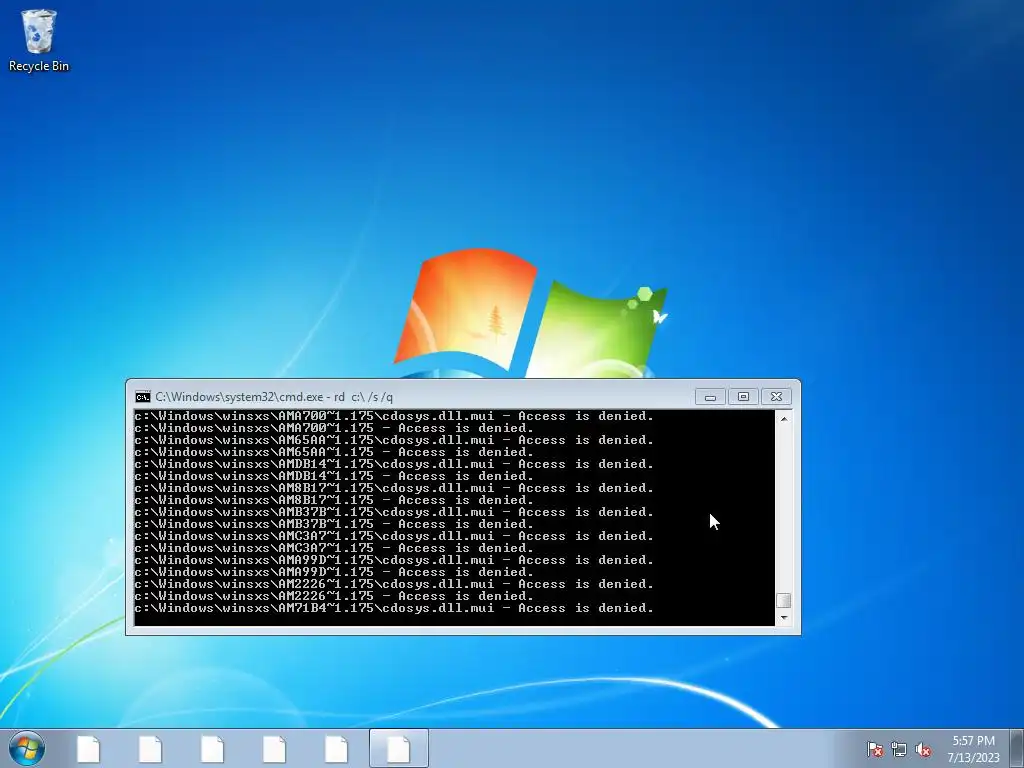Click the highlighted active taskbar button
This screenshot has height=768, width=1024.
[398, 748]
